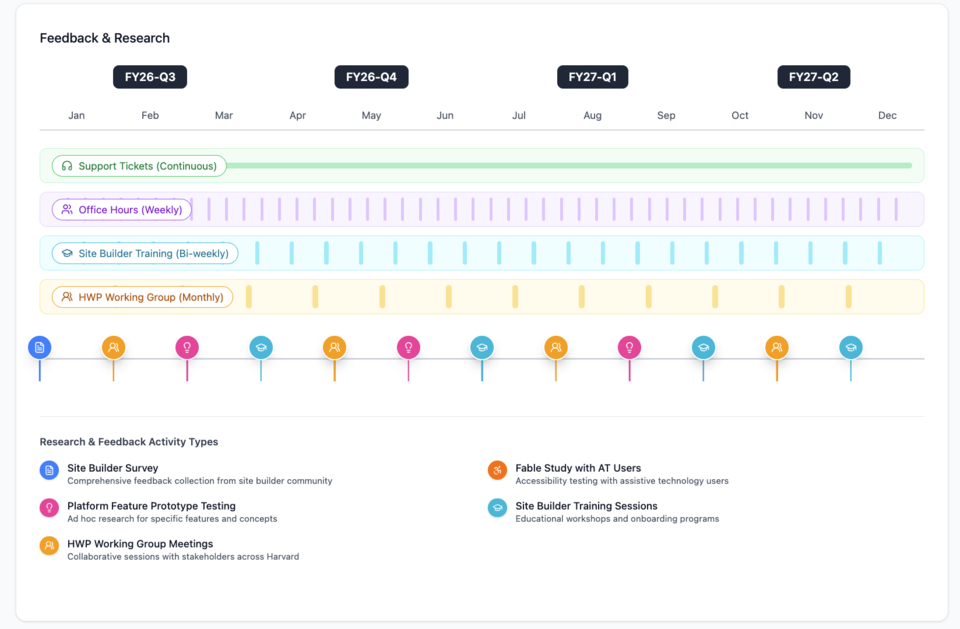
Task: Click the Nov month label
Action: click(814, 115)
